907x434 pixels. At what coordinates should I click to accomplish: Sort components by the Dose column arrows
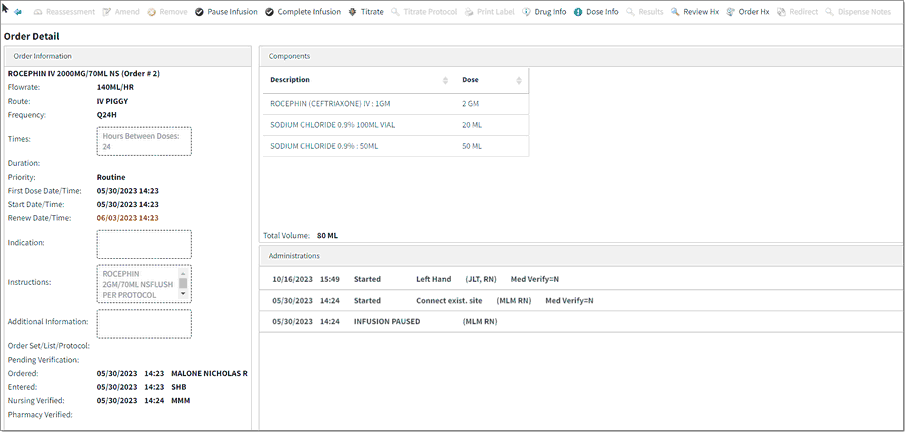tap(519, 80)
